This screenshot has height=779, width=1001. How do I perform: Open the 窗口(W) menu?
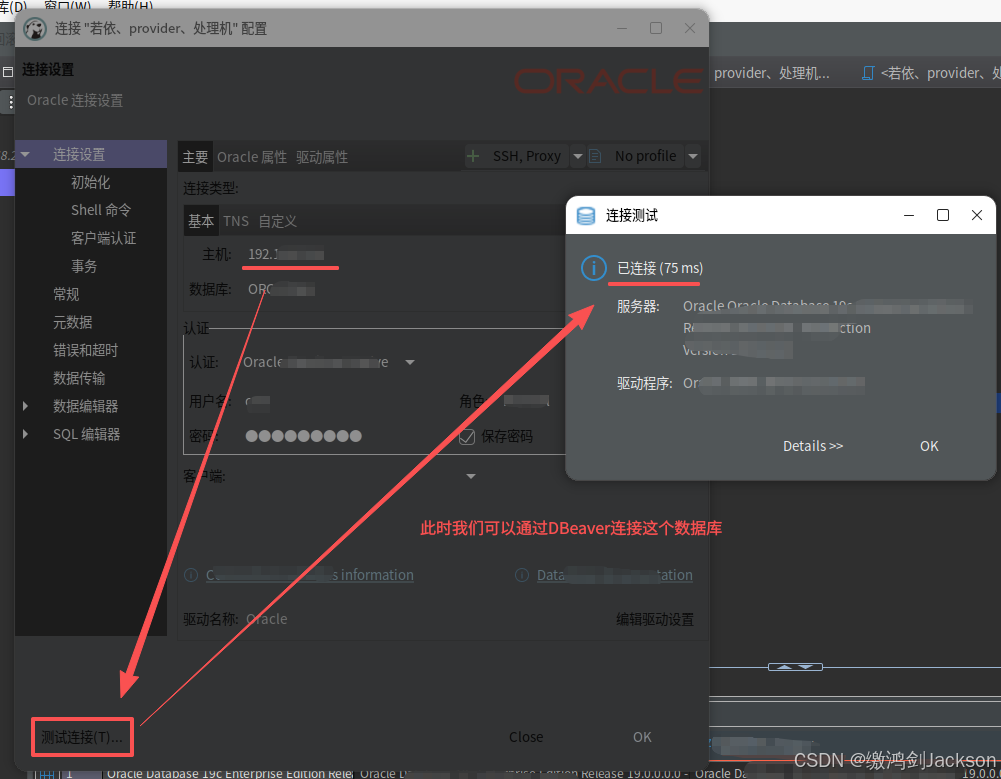tap(68, 5)
